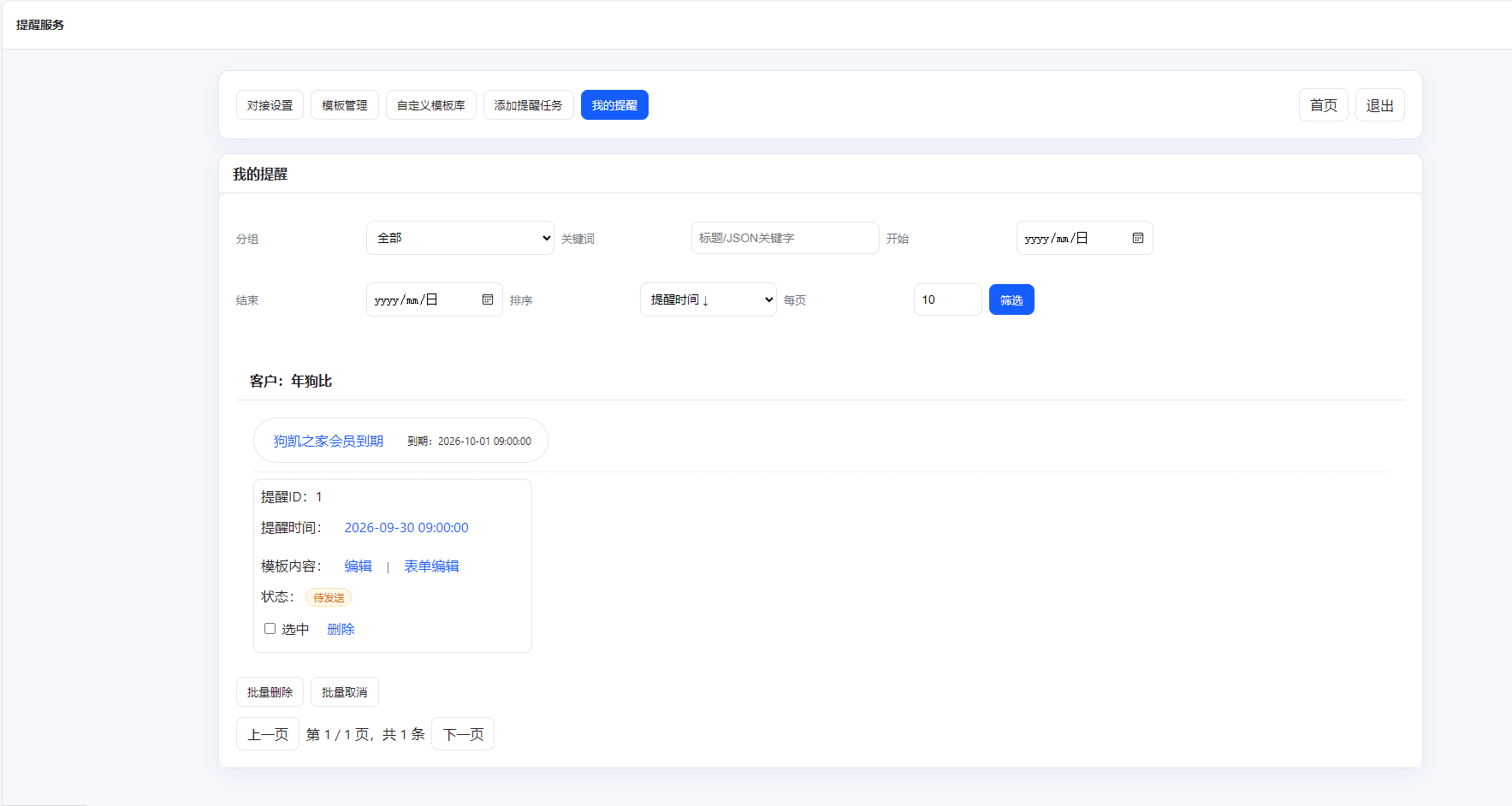The image size is (1512, 806).
Task: Click the 表单编辑 form edit link
Action: pyautogui.click(x=431, y=566)
